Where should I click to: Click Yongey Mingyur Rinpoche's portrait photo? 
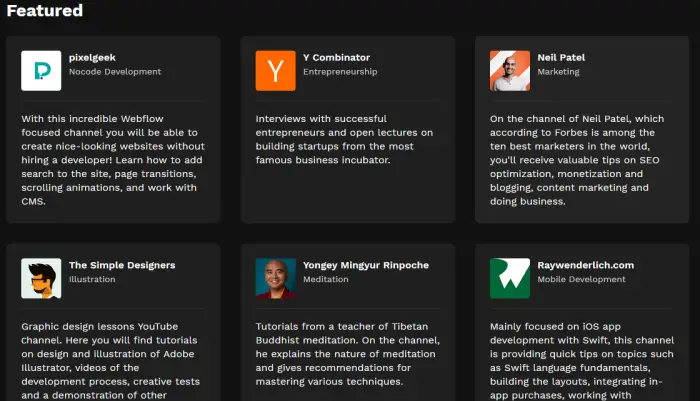click(x=275, y=278)
